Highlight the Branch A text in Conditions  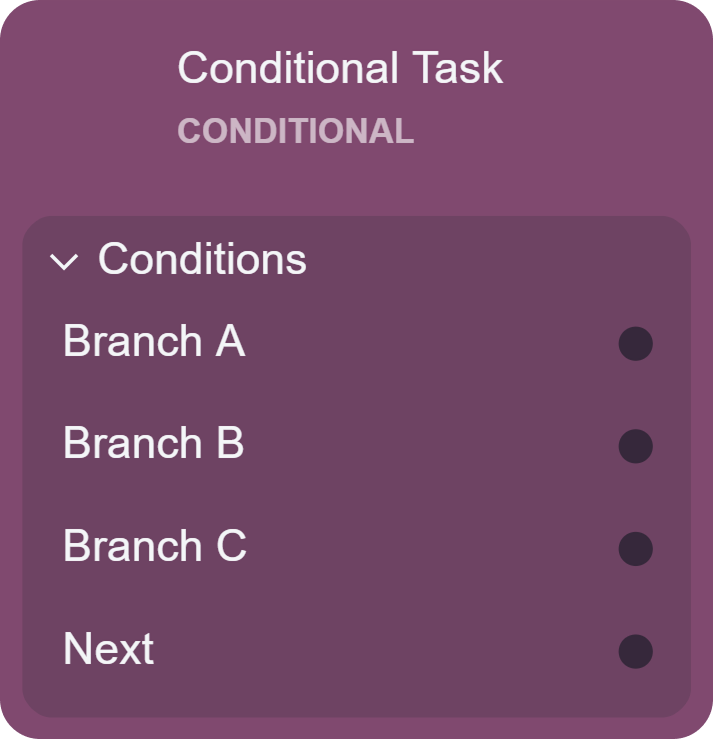point(154,342)
